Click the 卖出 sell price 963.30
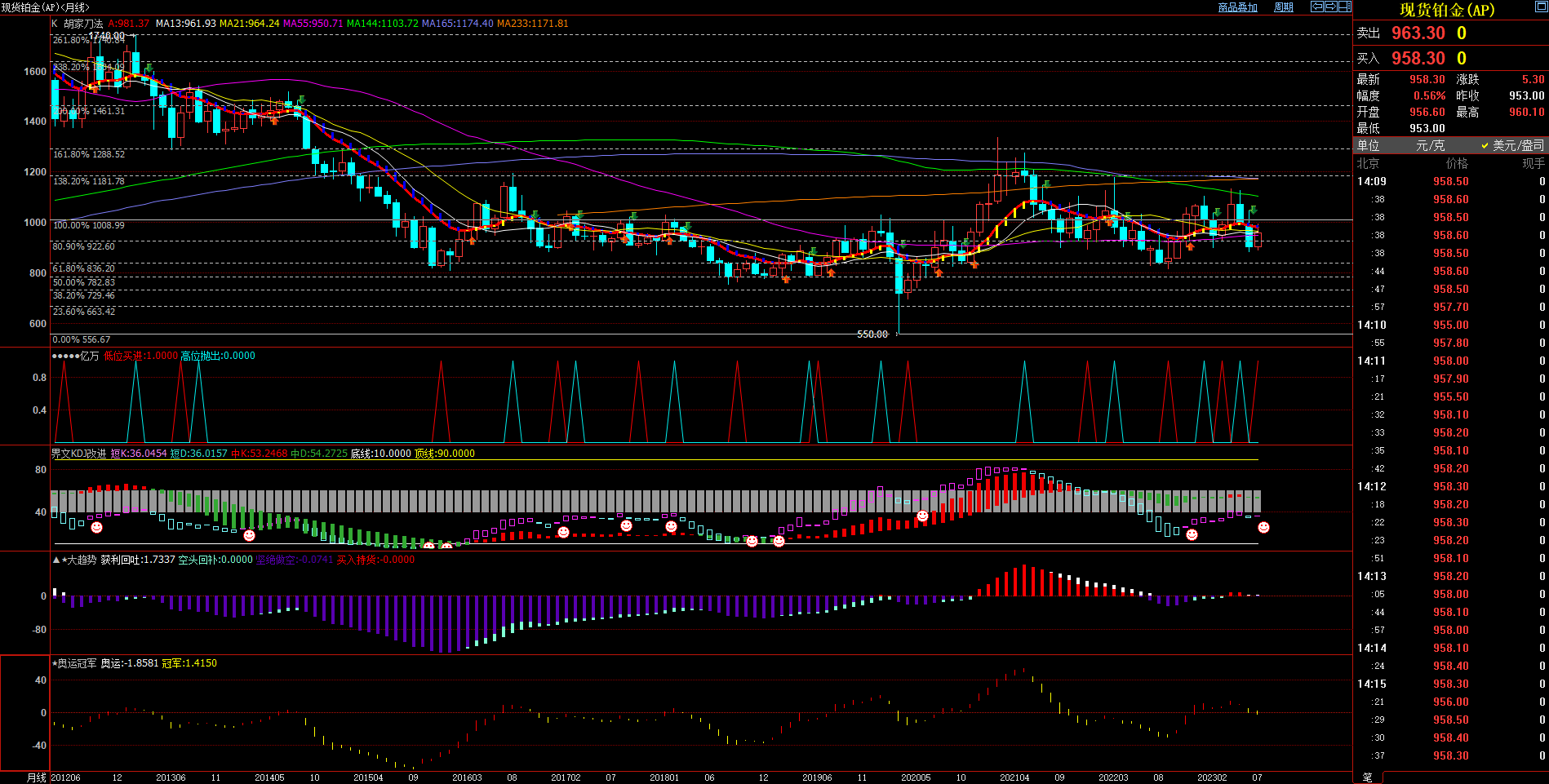Image resolution: width=1549 pixels, height=784 pixels. pos(1418,33)
